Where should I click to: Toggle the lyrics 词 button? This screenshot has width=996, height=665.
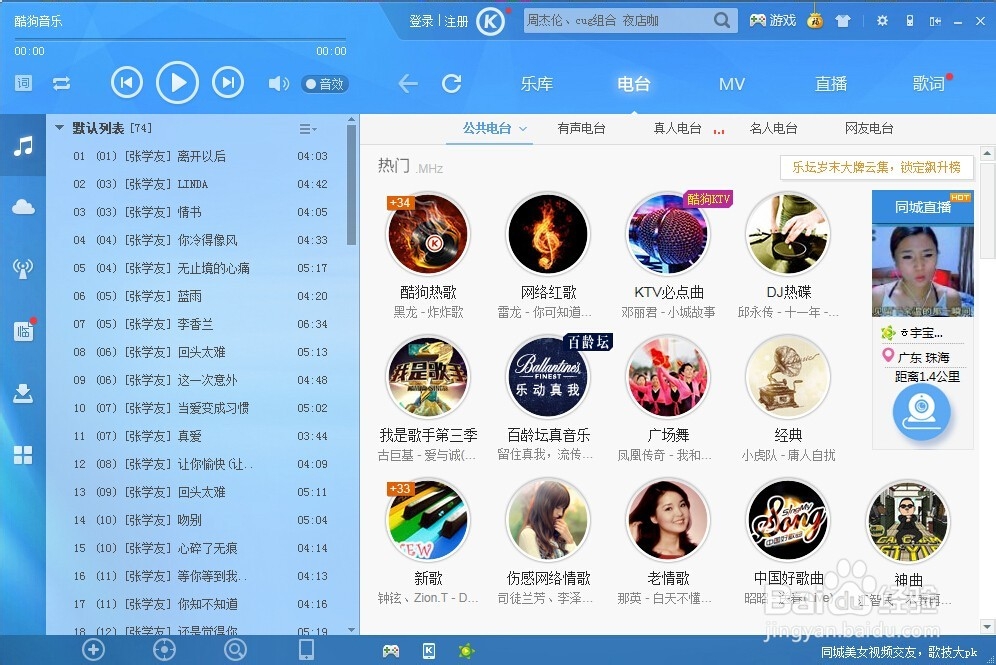[x=24, y=83]
